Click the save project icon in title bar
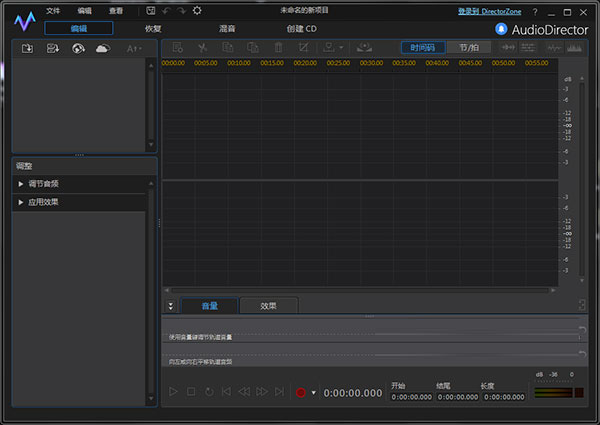The image size is (600, 425). (x=151, y=11)
